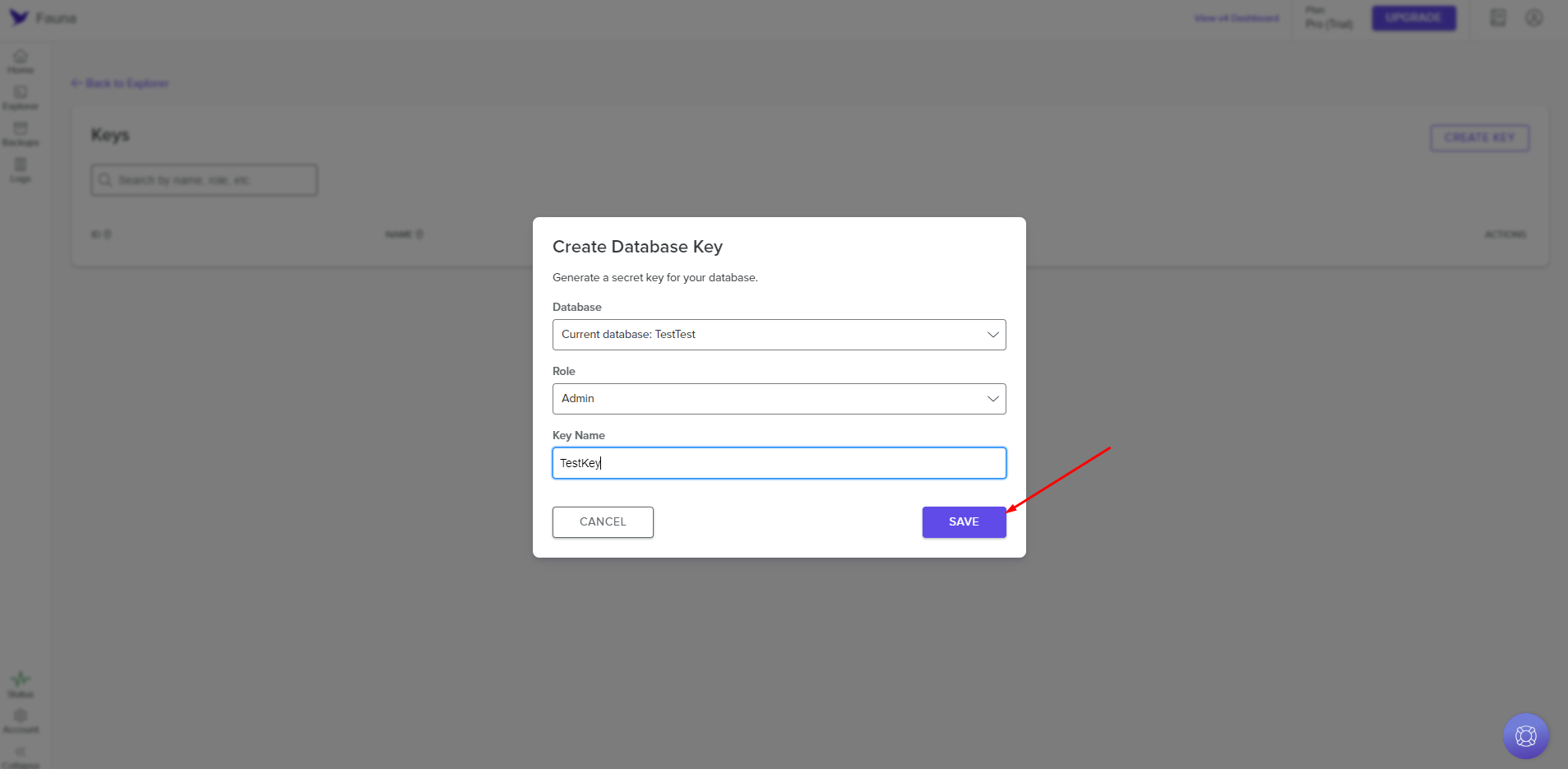1568x769 pixels.
Task: Click the keys search box
Action: pos(204,180)
